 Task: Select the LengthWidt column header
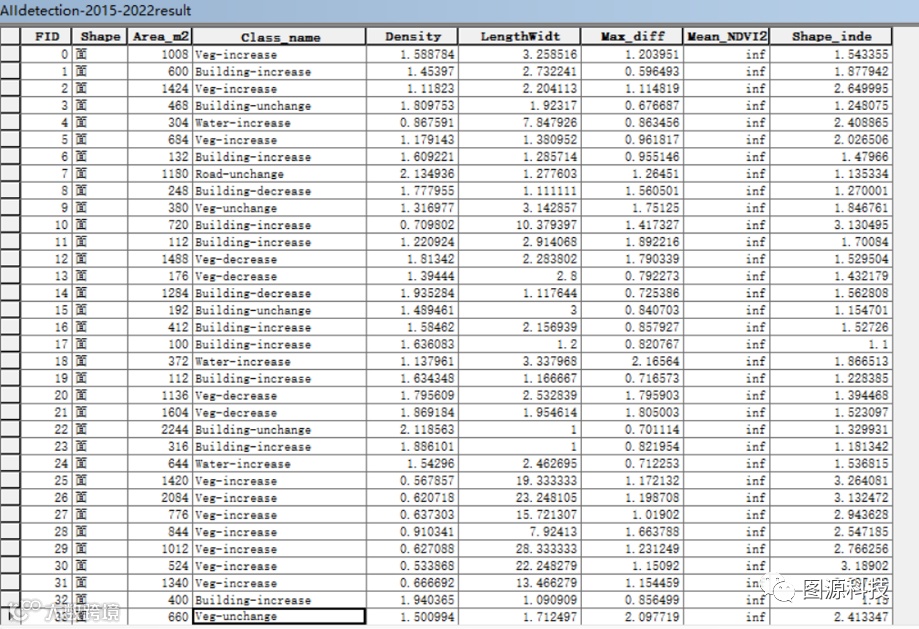(x=520, y=36)
